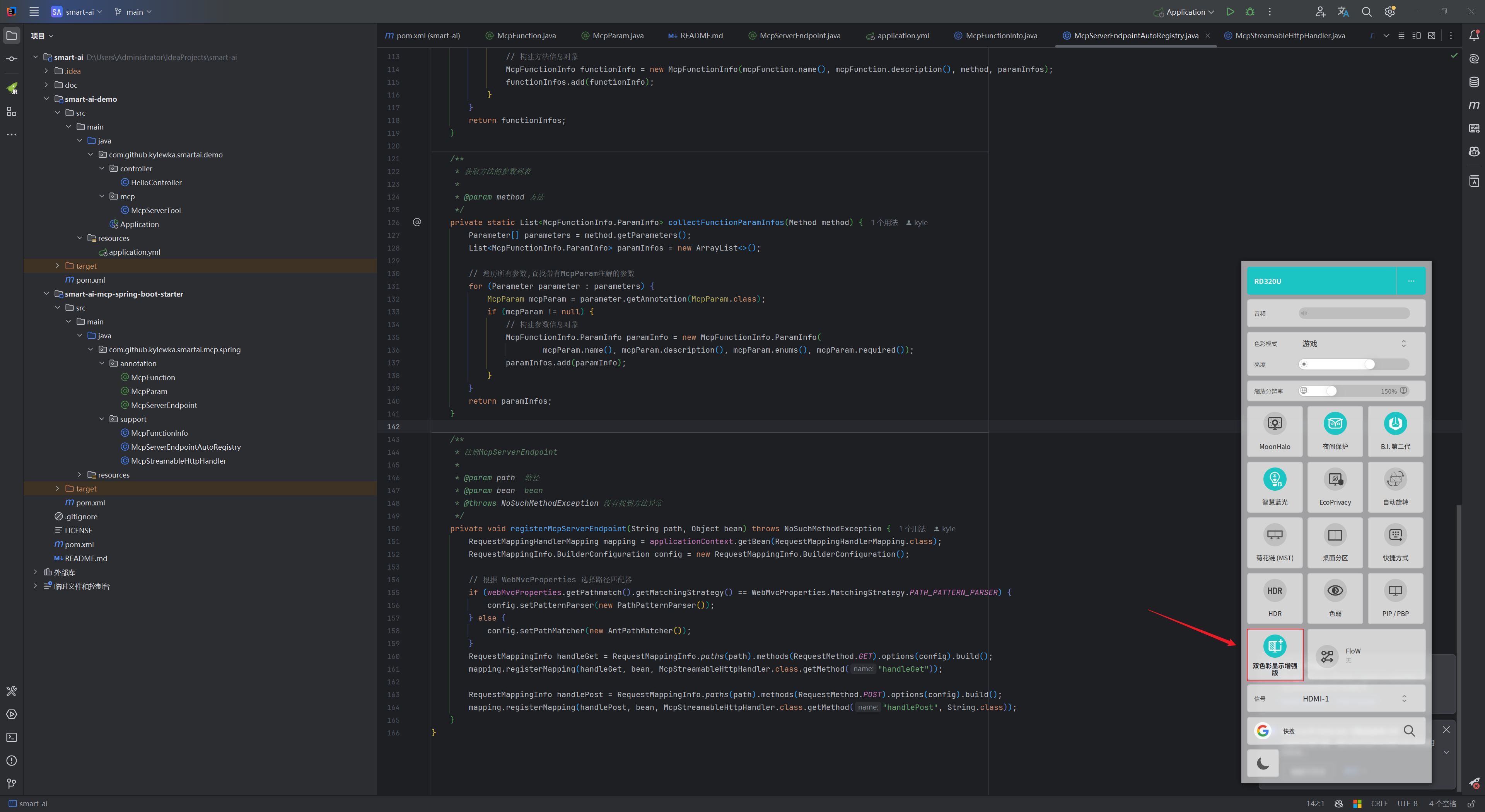Open the Maven tool window icon

[x=1473, y=105]
